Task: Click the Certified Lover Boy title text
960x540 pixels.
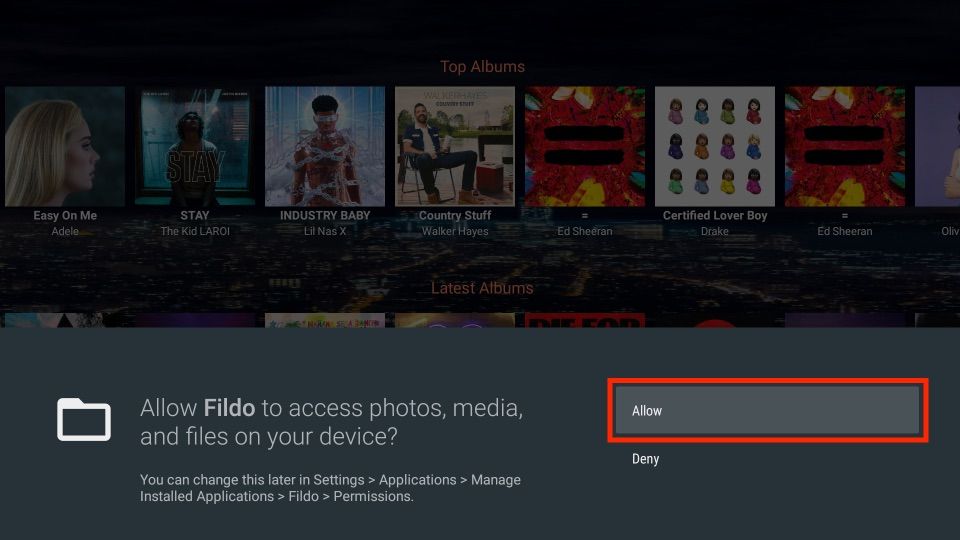Action: [715, 216]
